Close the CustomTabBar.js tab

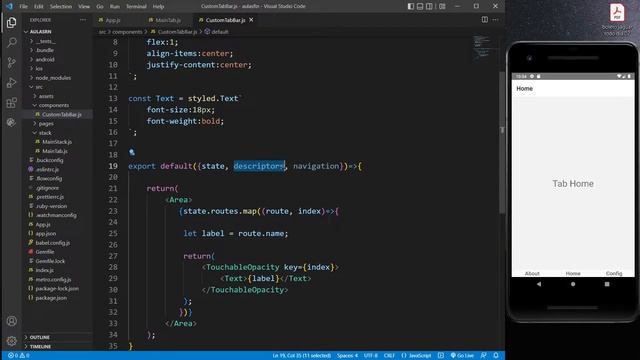point(251,20)
